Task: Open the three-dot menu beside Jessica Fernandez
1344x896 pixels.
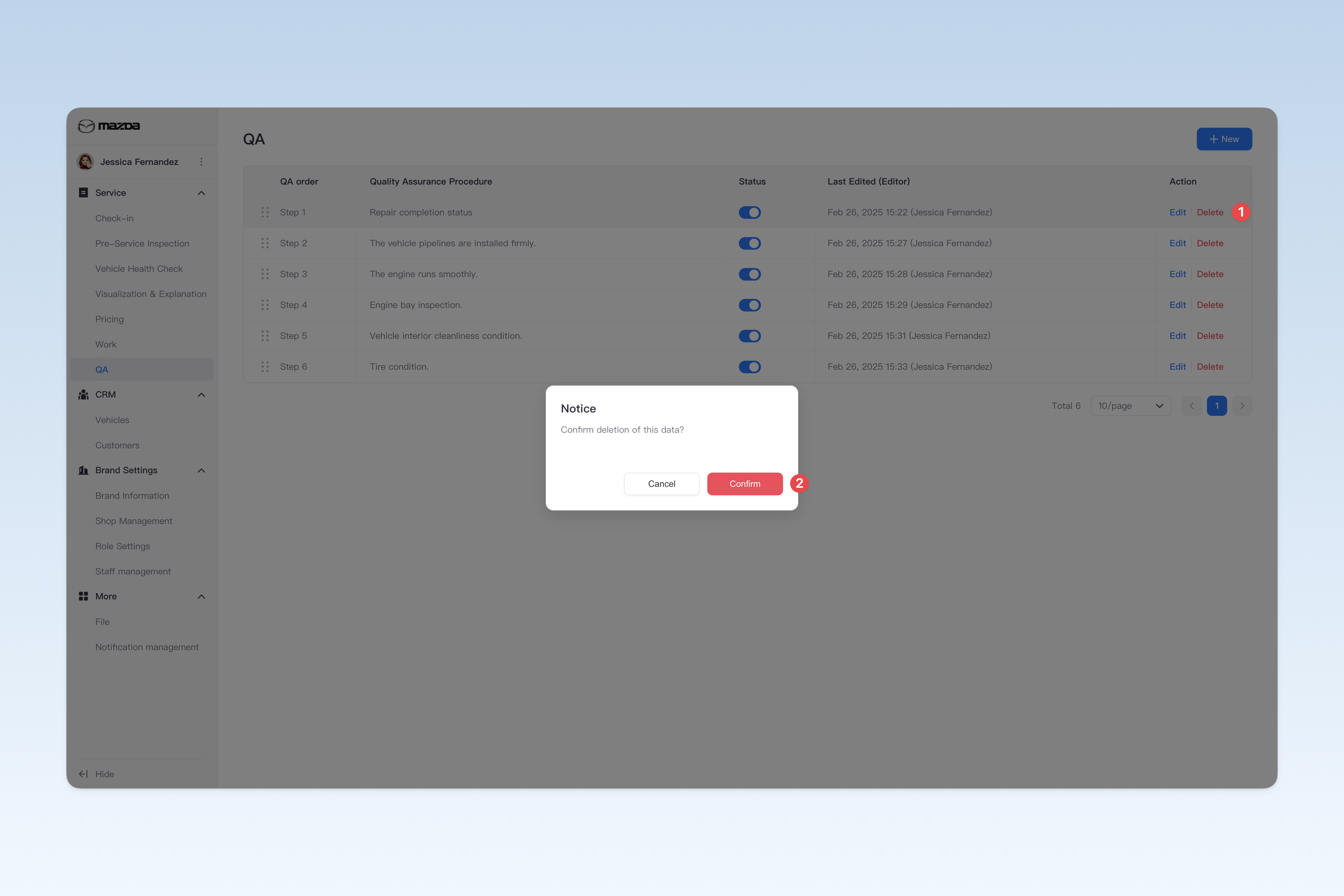Action: click(x=201, y=162)
